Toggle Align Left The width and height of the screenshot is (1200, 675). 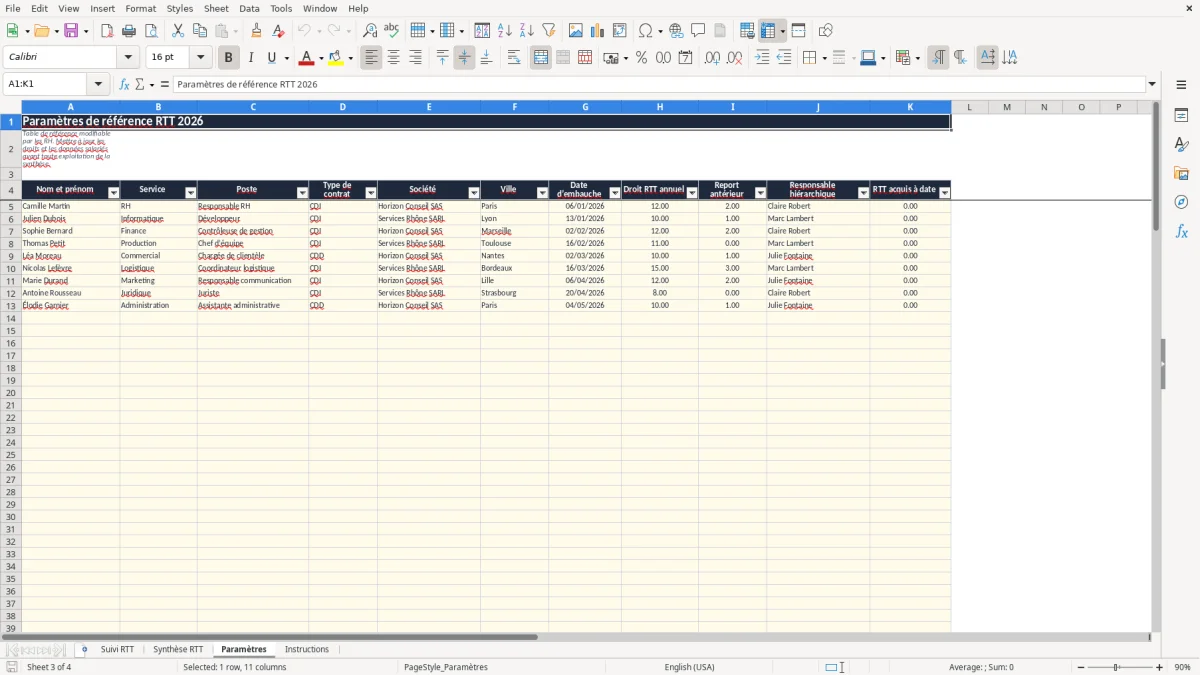tap(371, 58)
